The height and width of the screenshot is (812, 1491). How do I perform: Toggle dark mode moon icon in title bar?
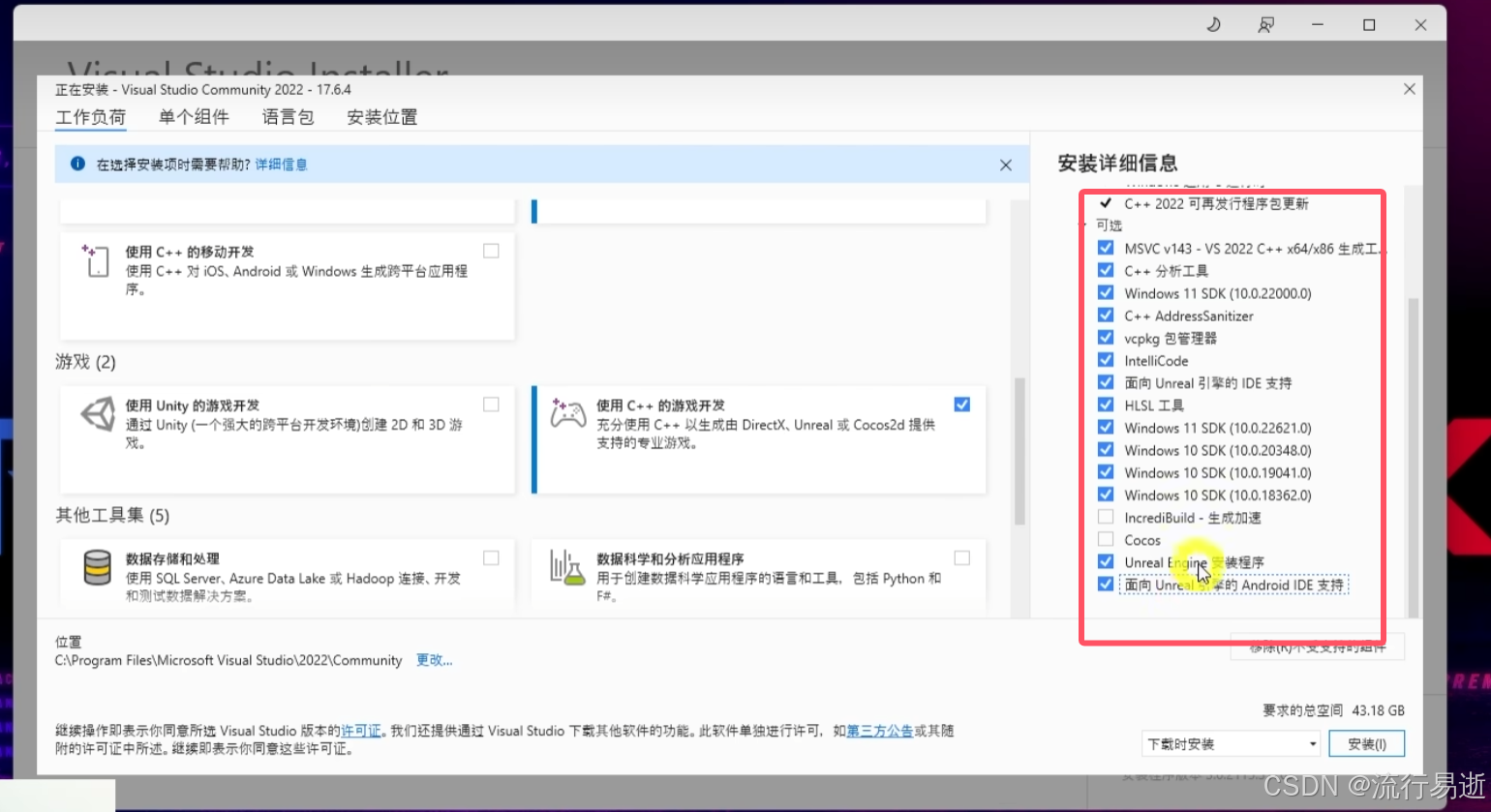(1213, 25)
